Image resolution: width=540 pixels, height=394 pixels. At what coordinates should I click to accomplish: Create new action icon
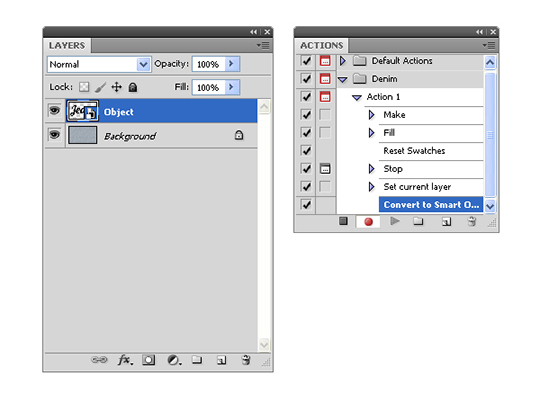click(446, 221)
